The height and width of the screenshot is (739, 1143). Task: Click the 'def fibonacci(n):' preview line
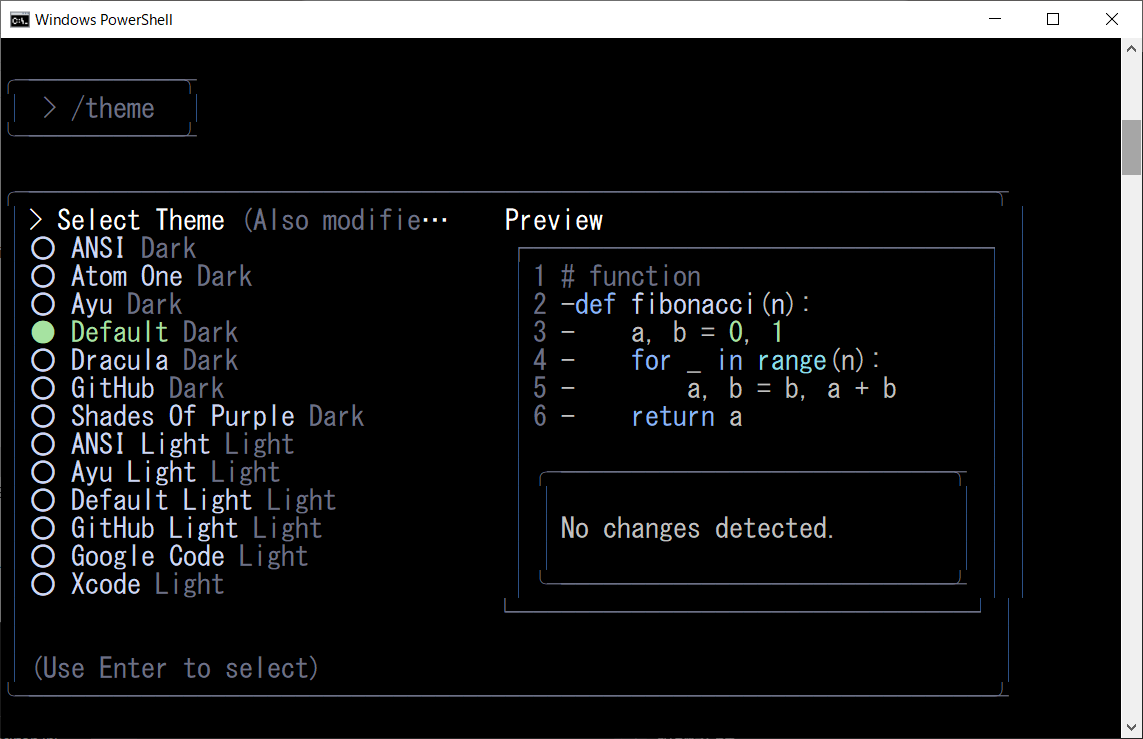[x=692, y=304]
